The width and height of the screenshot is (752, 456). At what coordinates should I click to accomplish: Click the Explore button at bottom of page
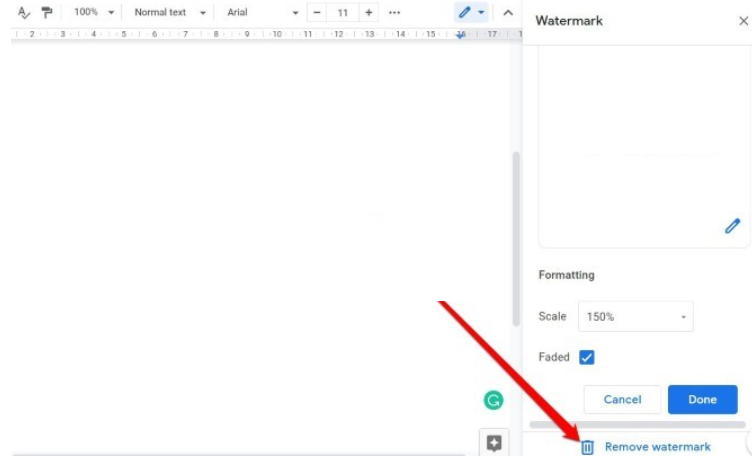(x=494, y=442)
